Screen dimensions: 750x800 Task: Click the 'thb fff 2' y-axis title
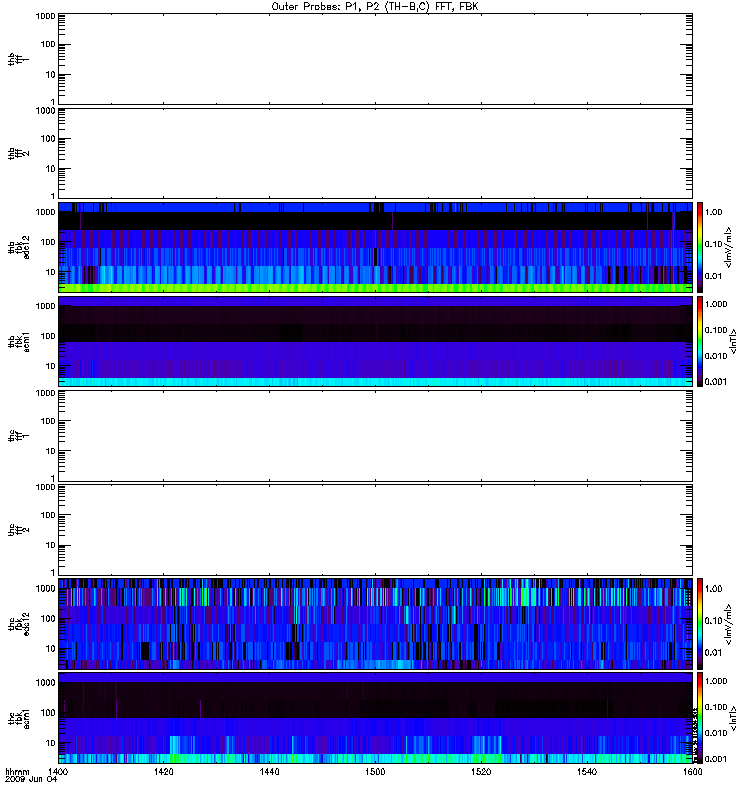point(18,153)
